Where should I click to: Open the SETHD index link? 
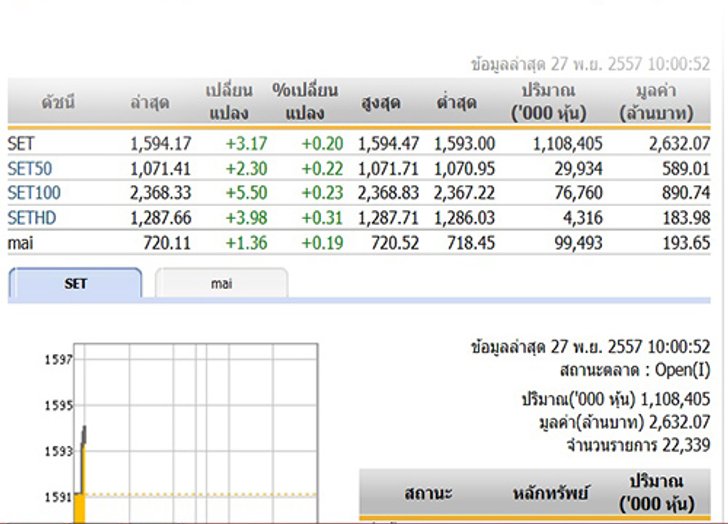click(32, 218)
